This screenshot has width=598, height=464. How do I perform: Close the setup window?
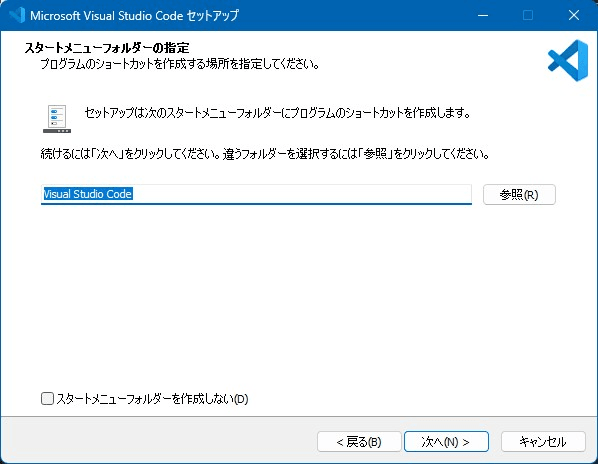click(574, 15)
